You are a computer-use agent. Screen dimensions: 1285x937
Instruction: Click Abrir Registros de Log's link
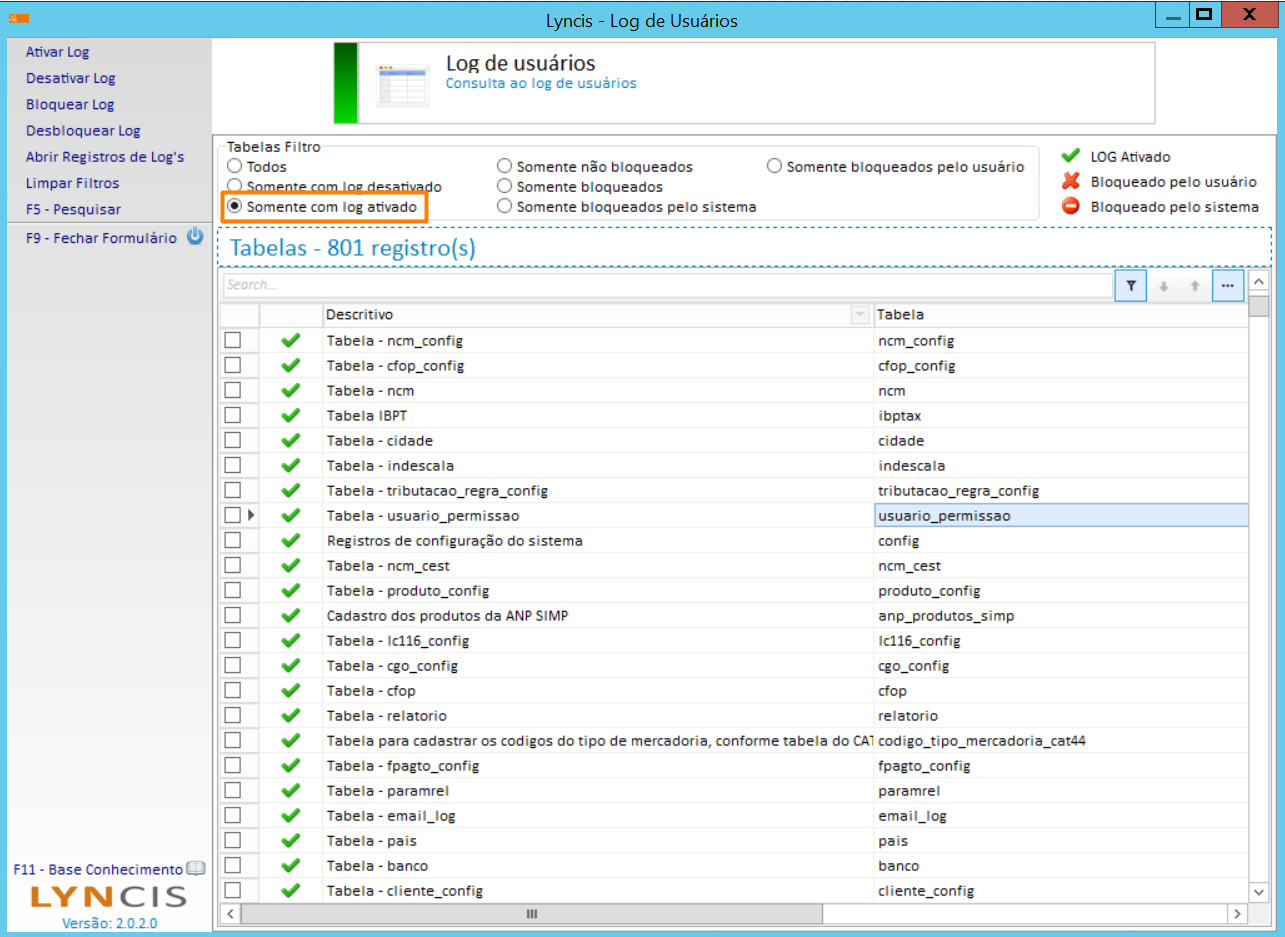click(x=105, y=157)
